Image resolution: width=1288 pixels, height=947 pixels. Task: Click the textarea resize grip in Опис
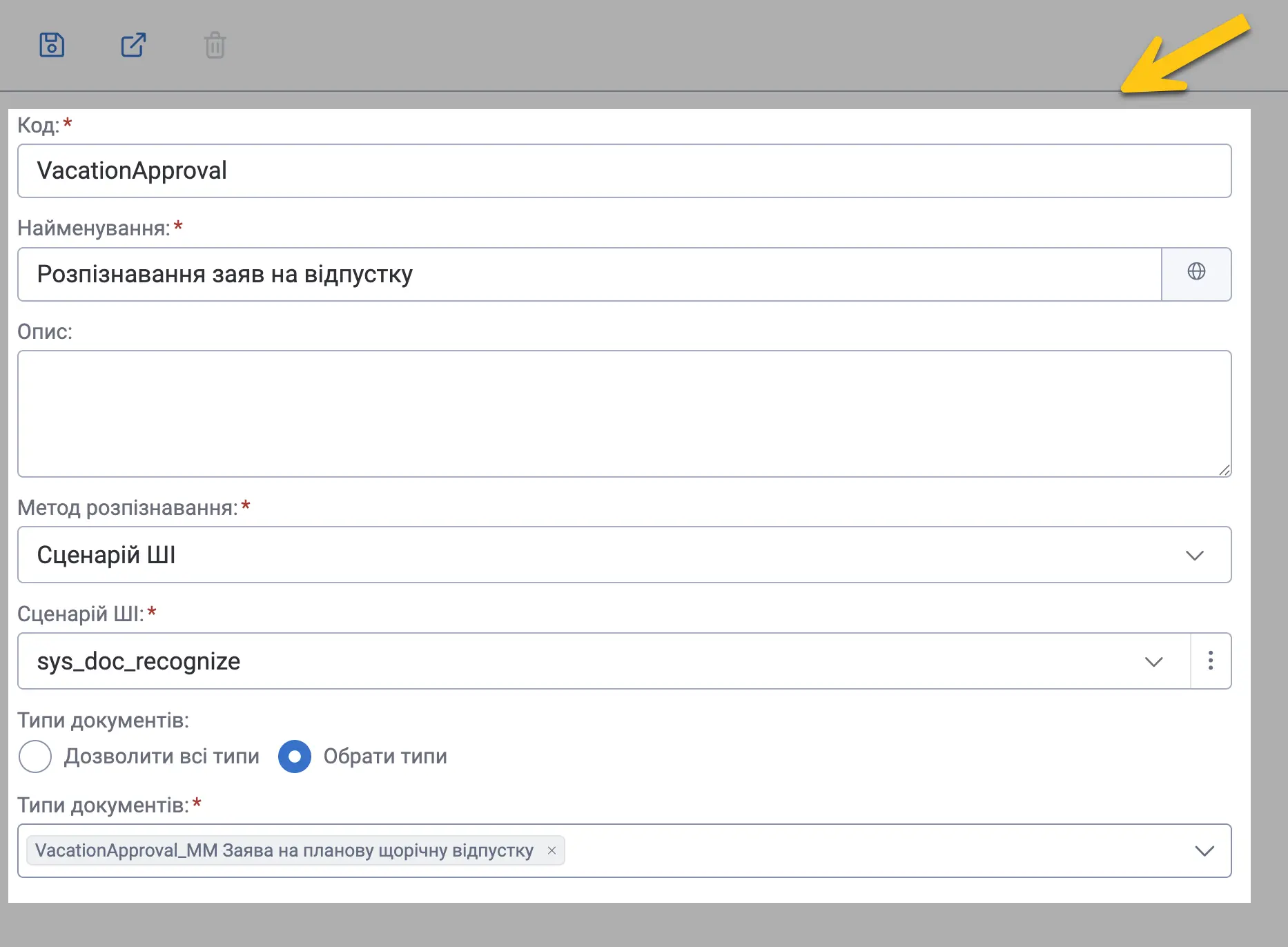coord(1224,469)
